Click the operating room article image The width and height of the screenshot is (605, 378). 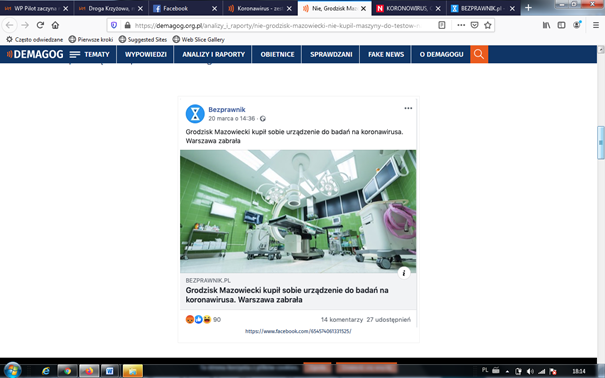(x=298, y=211)
